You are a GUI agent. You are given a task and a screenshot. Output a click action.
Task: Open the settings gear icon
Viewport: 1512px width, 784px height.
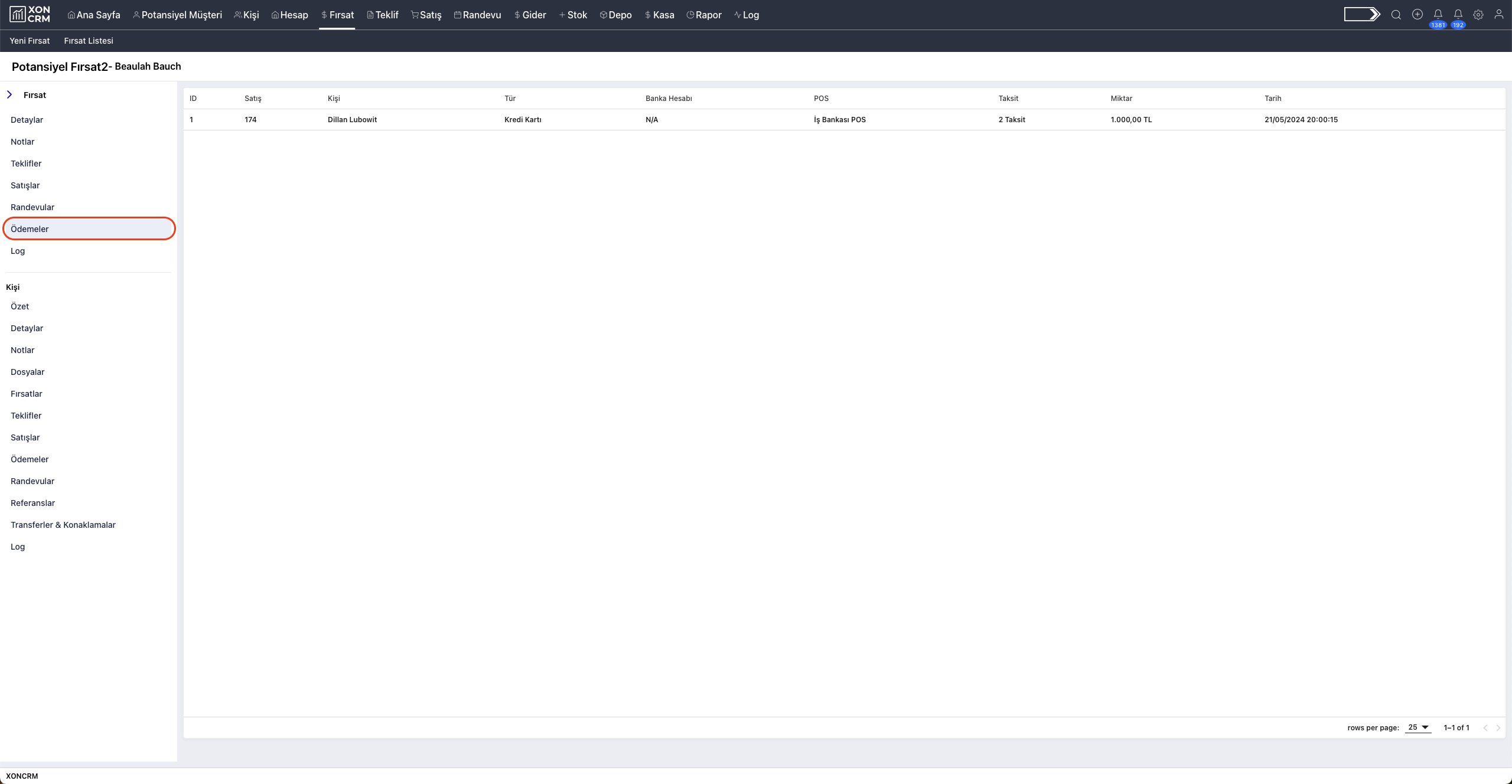[1478, 15]
